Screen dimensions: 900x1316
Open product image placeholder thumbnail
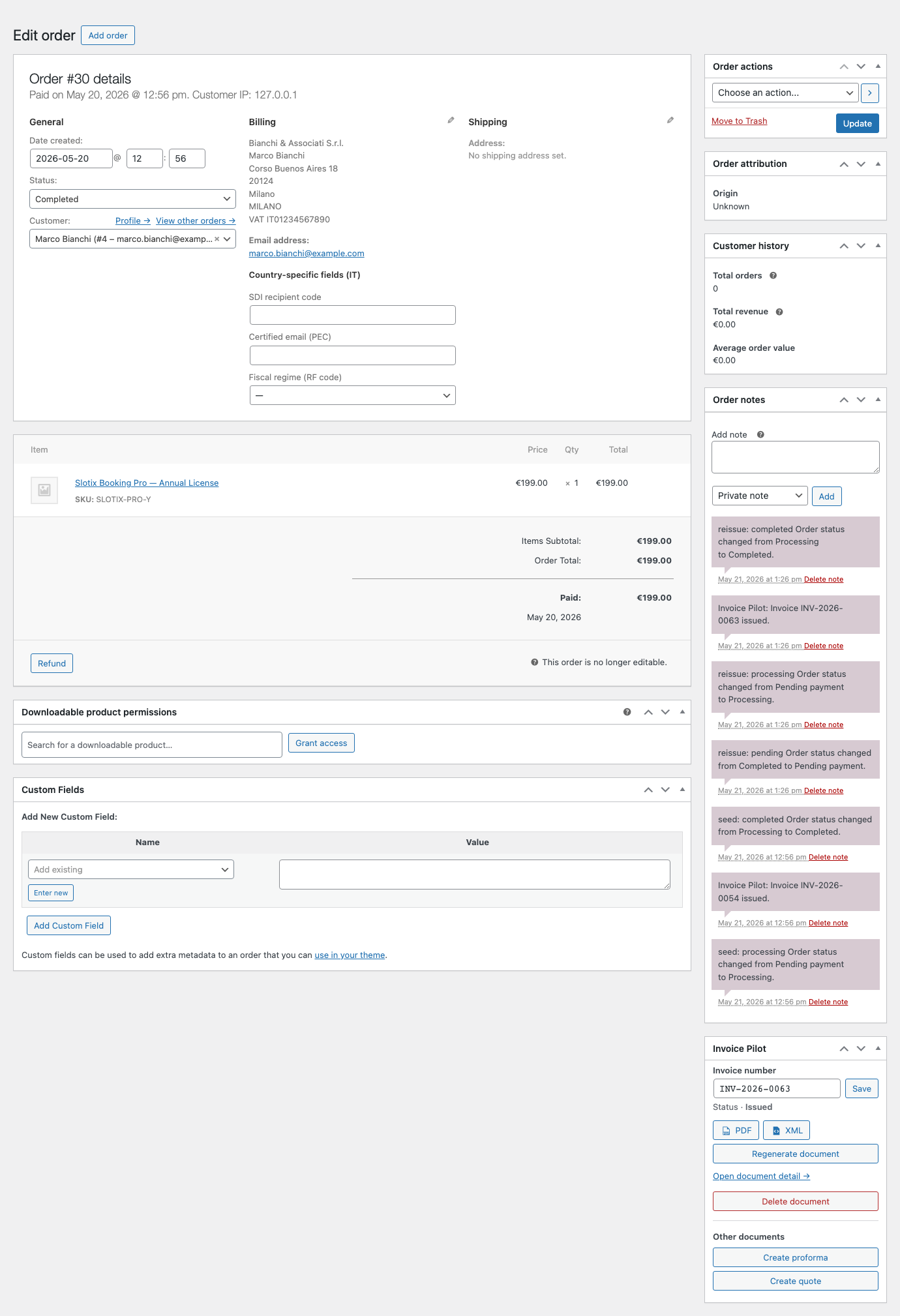(x=44, y=490)
